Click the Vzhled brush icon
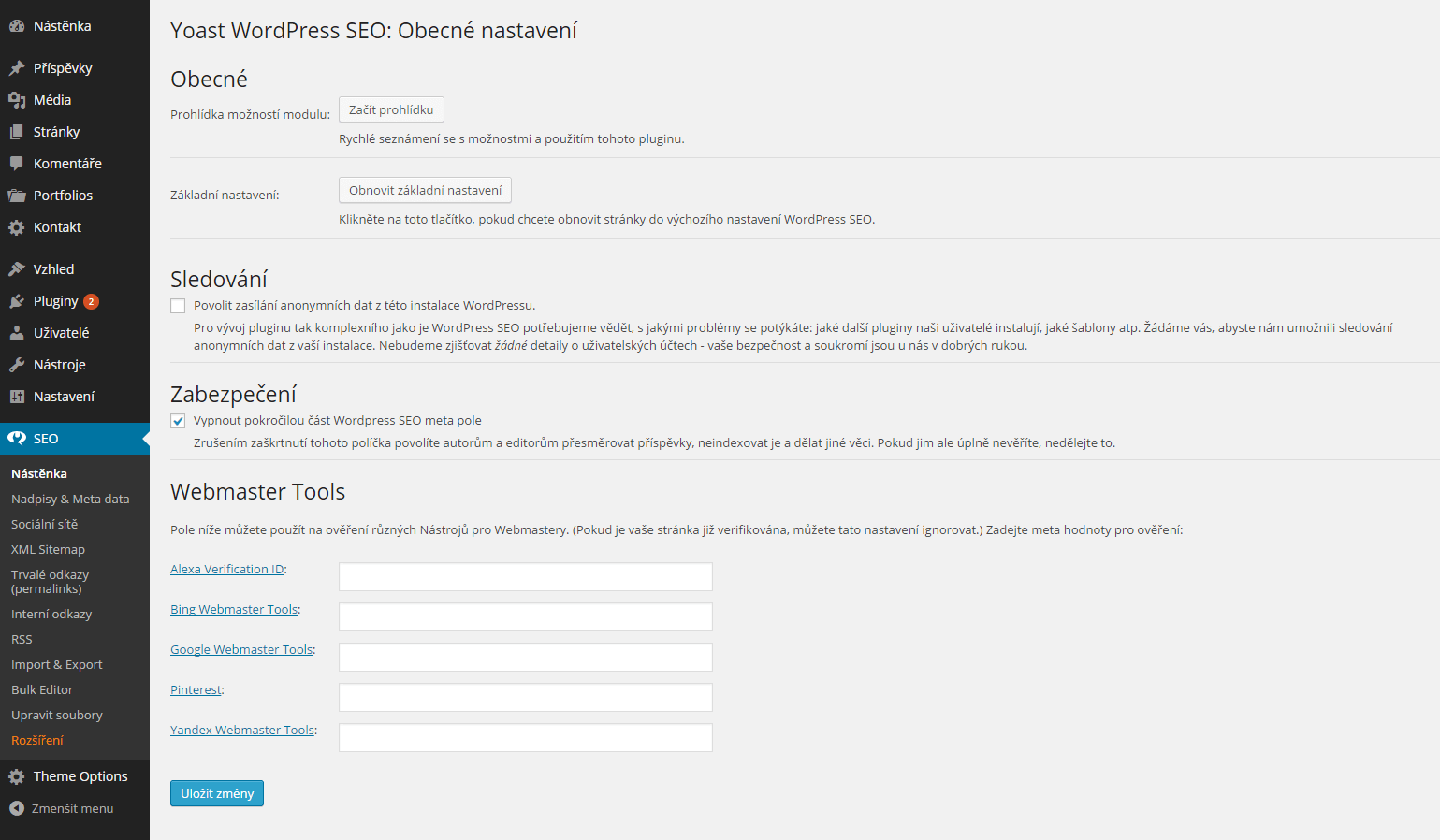The image size is (1440, 840). [17, 269]
